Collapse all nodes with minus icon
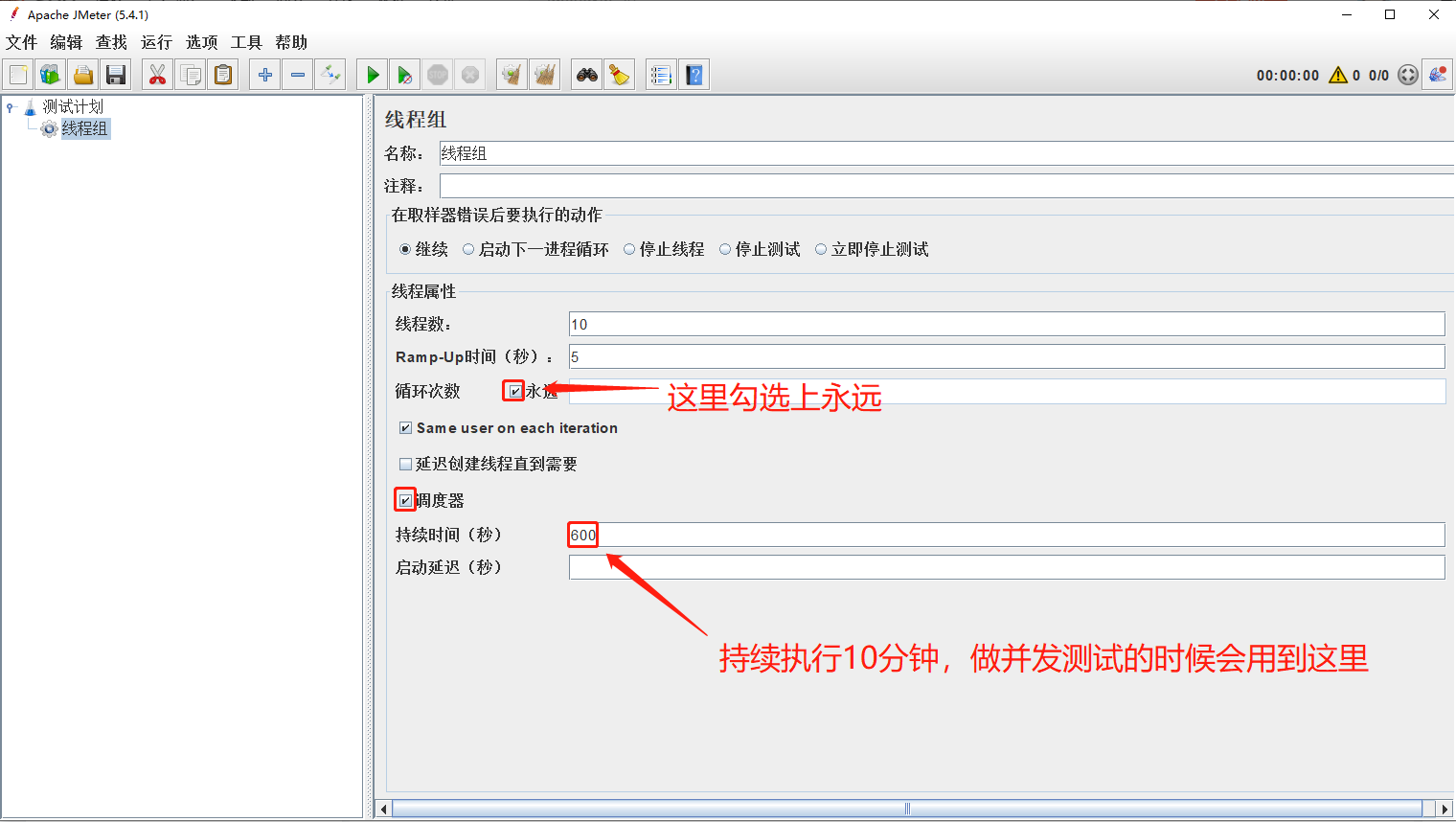The height and width of the screenshot is (822, 1456). (x=298, y=75)
